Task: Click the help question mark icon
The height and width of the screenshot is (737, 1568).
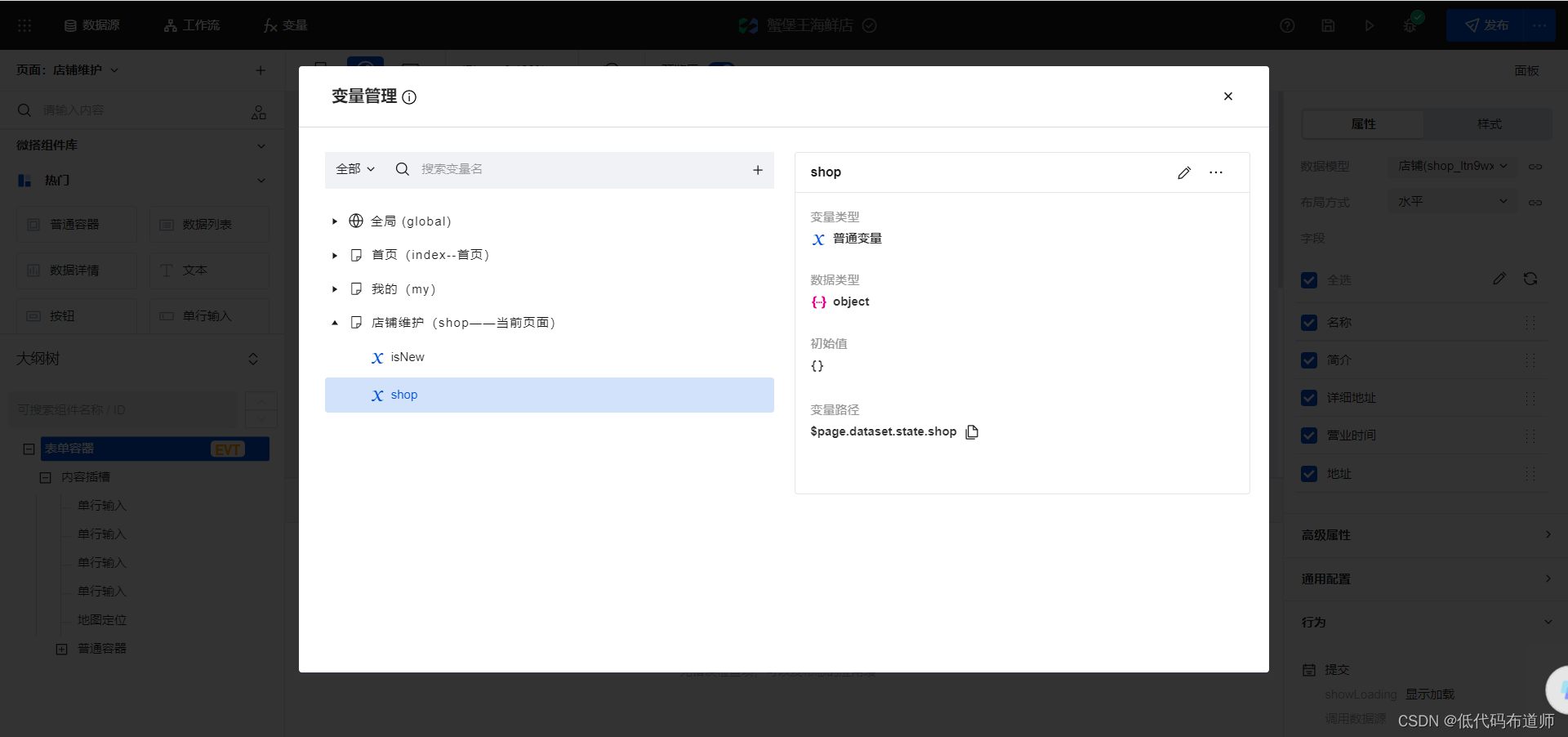Action: 1287,25
